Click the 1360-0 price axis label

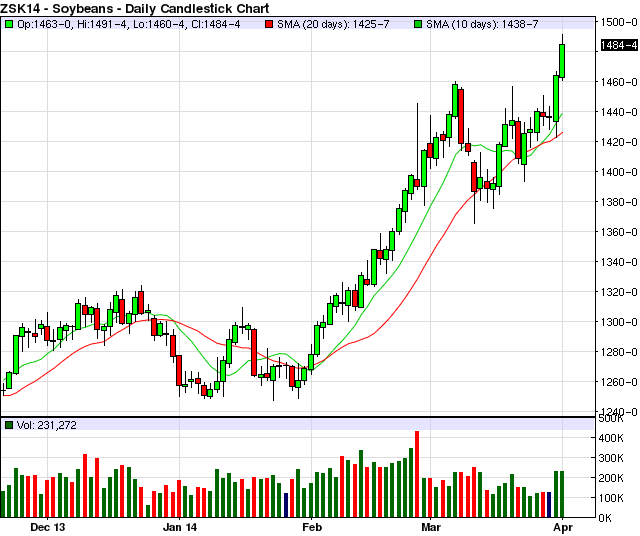click(x=619, y=232)
